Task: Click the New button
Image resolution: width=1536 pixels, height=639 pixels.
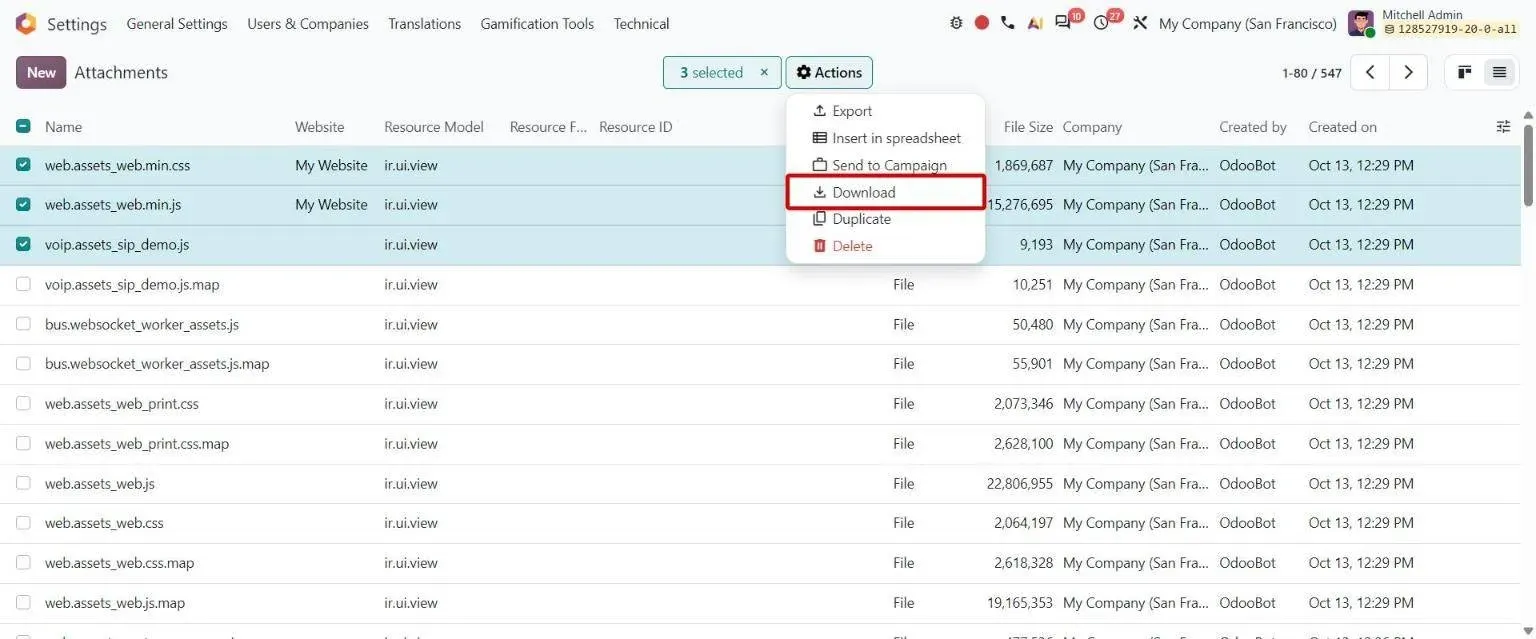Action: (x=41, y=72)
